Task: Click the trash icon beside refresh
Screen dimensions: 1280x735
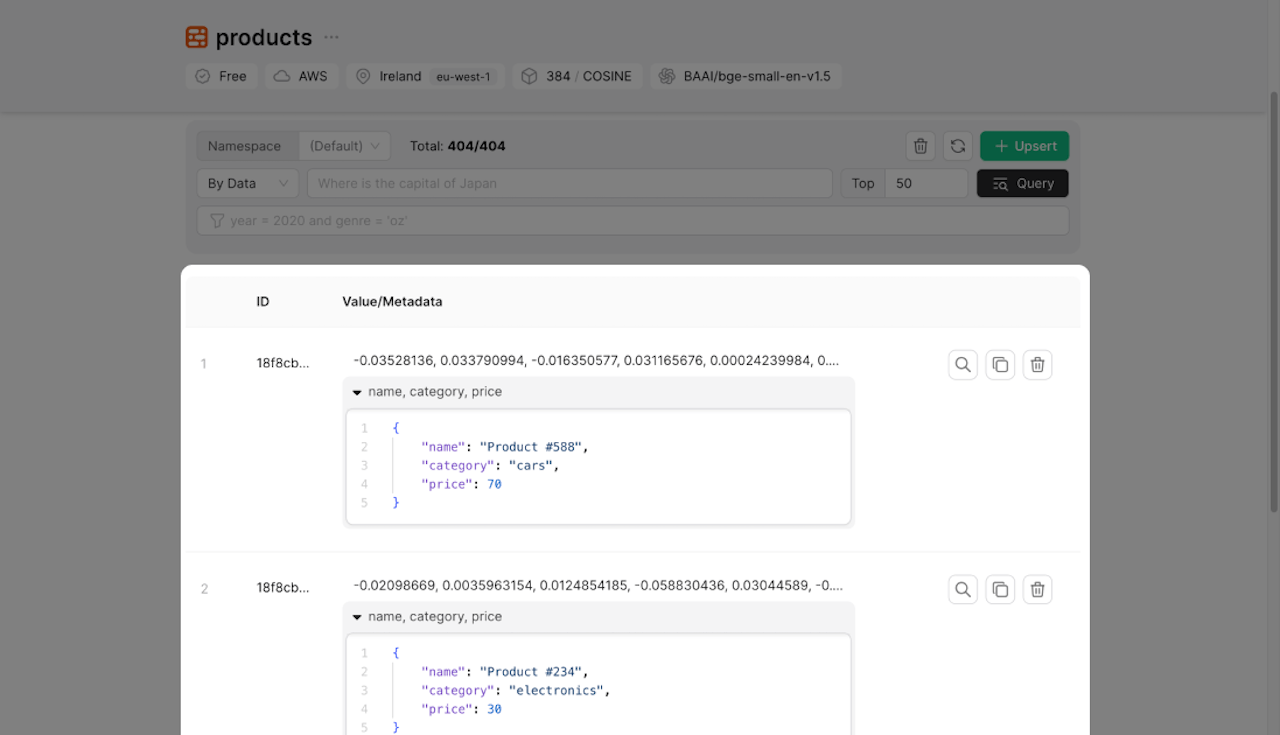Action: point(920,146)
